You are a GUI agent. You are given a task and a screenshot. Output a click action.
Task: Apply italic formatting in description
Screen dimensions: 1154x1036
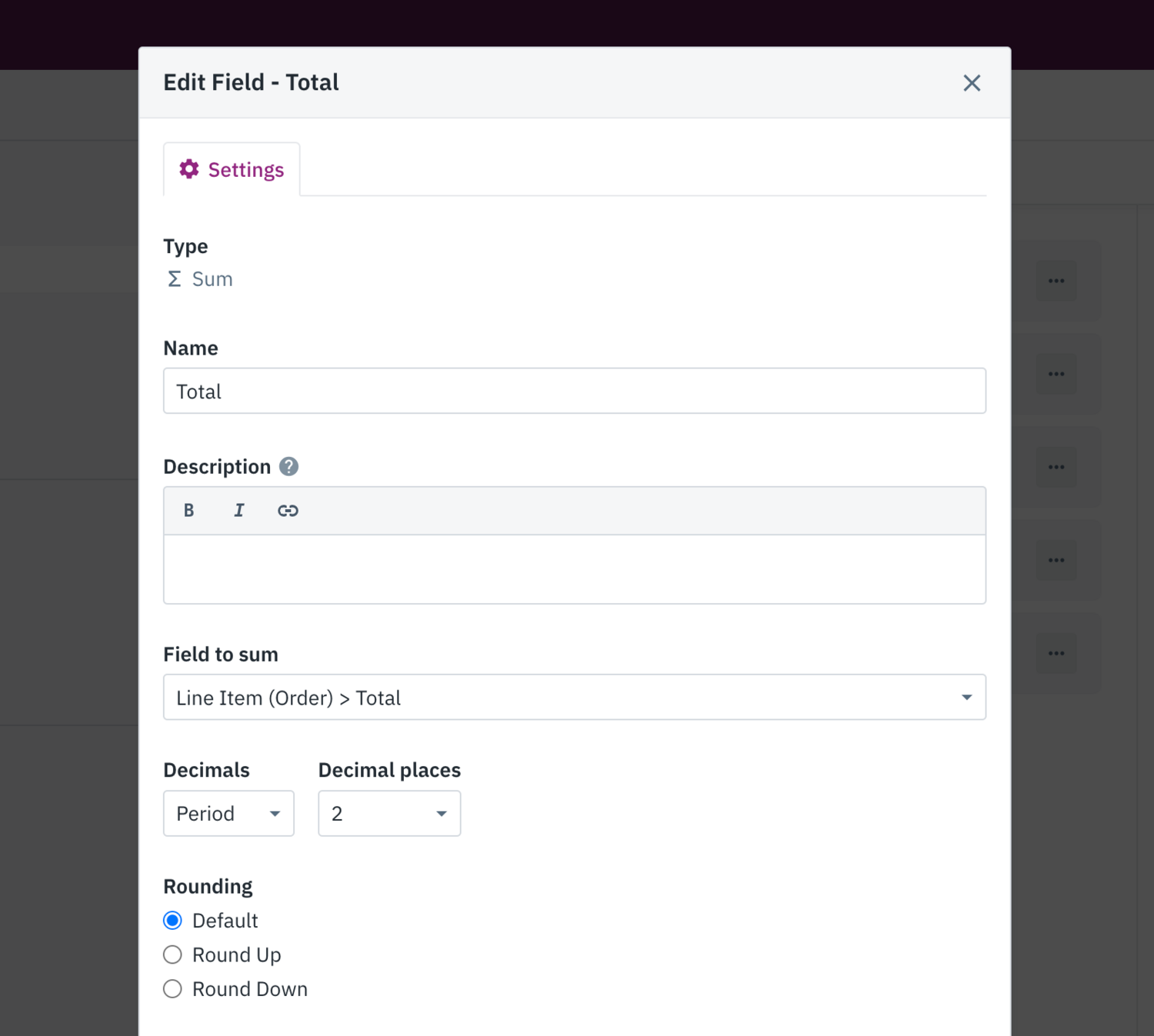(238, 510)
